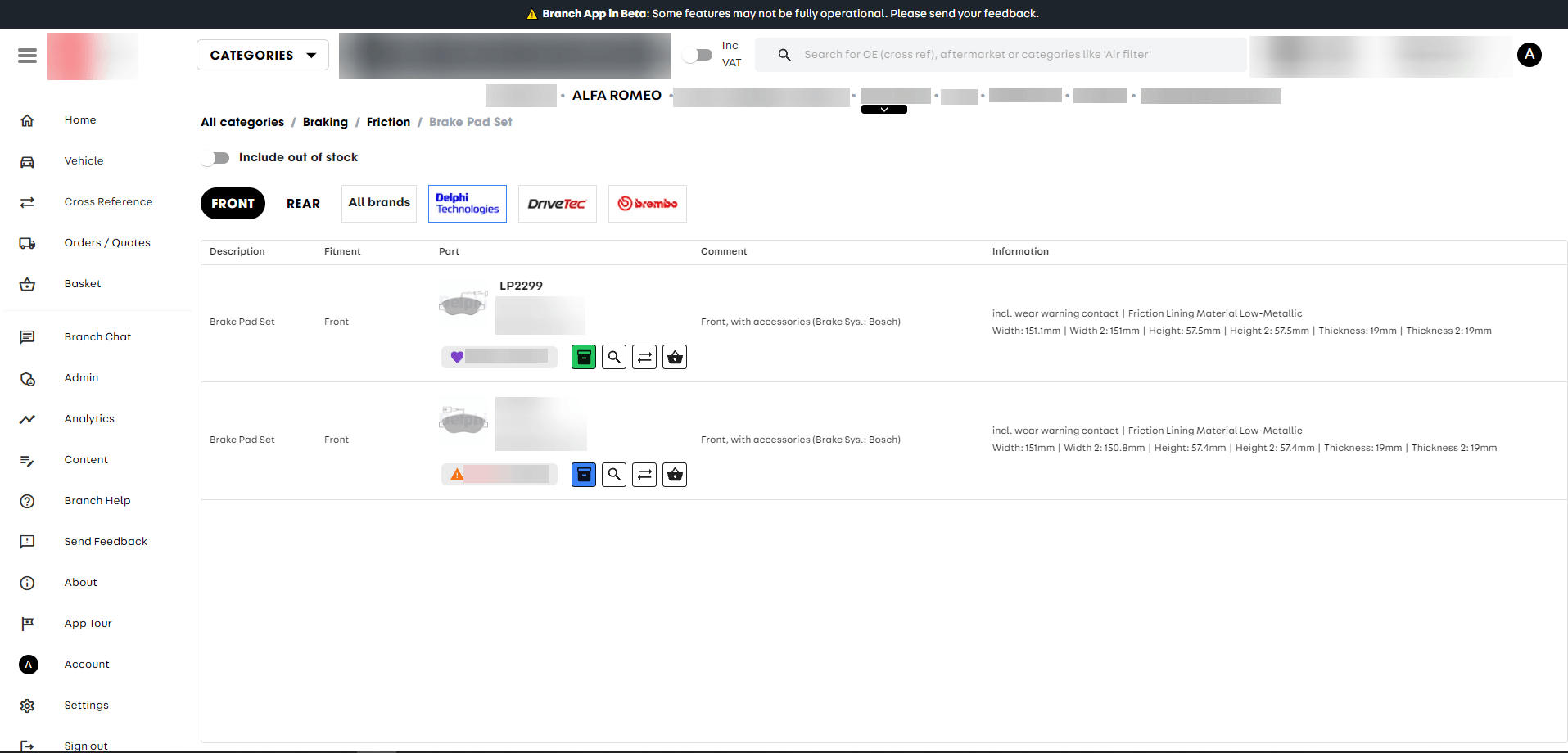Select the REAR fitment filter

click(x=303, y=204)
